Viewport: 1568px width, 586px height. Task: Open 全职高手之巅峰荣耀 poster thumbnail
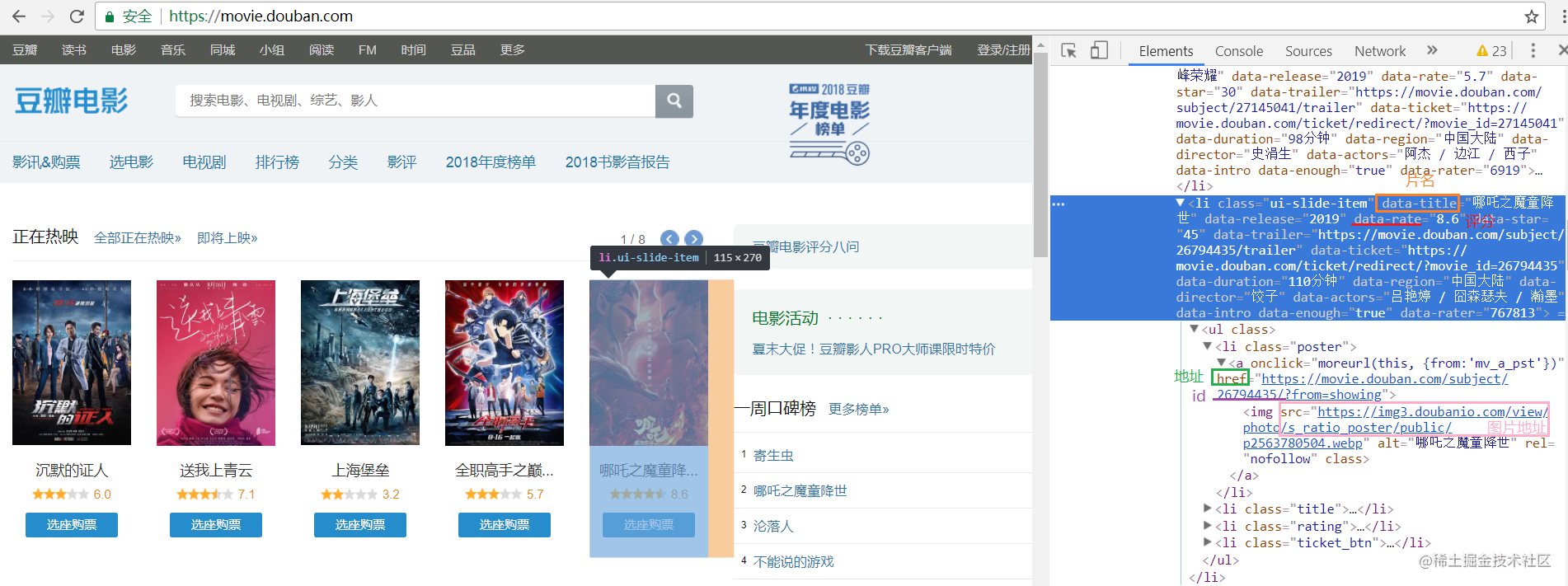(505, 363)
